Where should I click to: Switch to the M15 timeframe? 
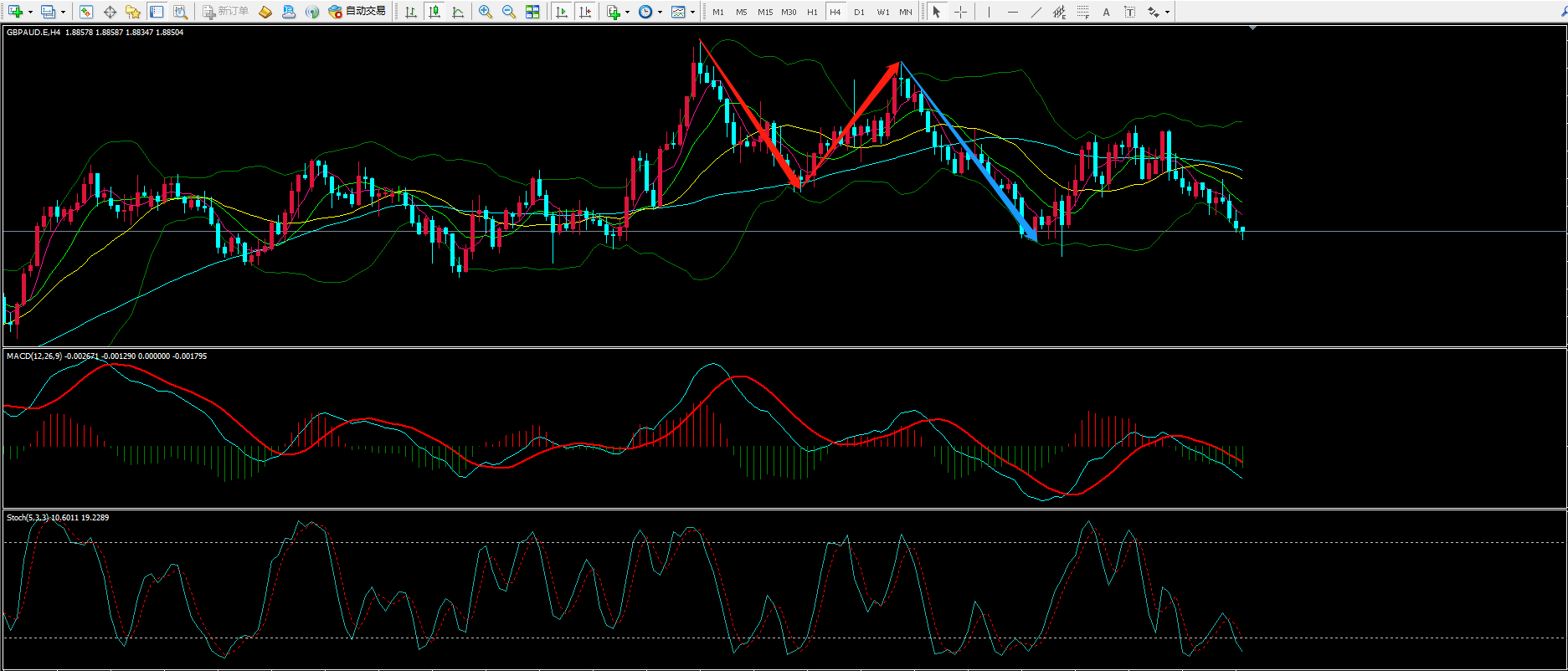(764, 12)
